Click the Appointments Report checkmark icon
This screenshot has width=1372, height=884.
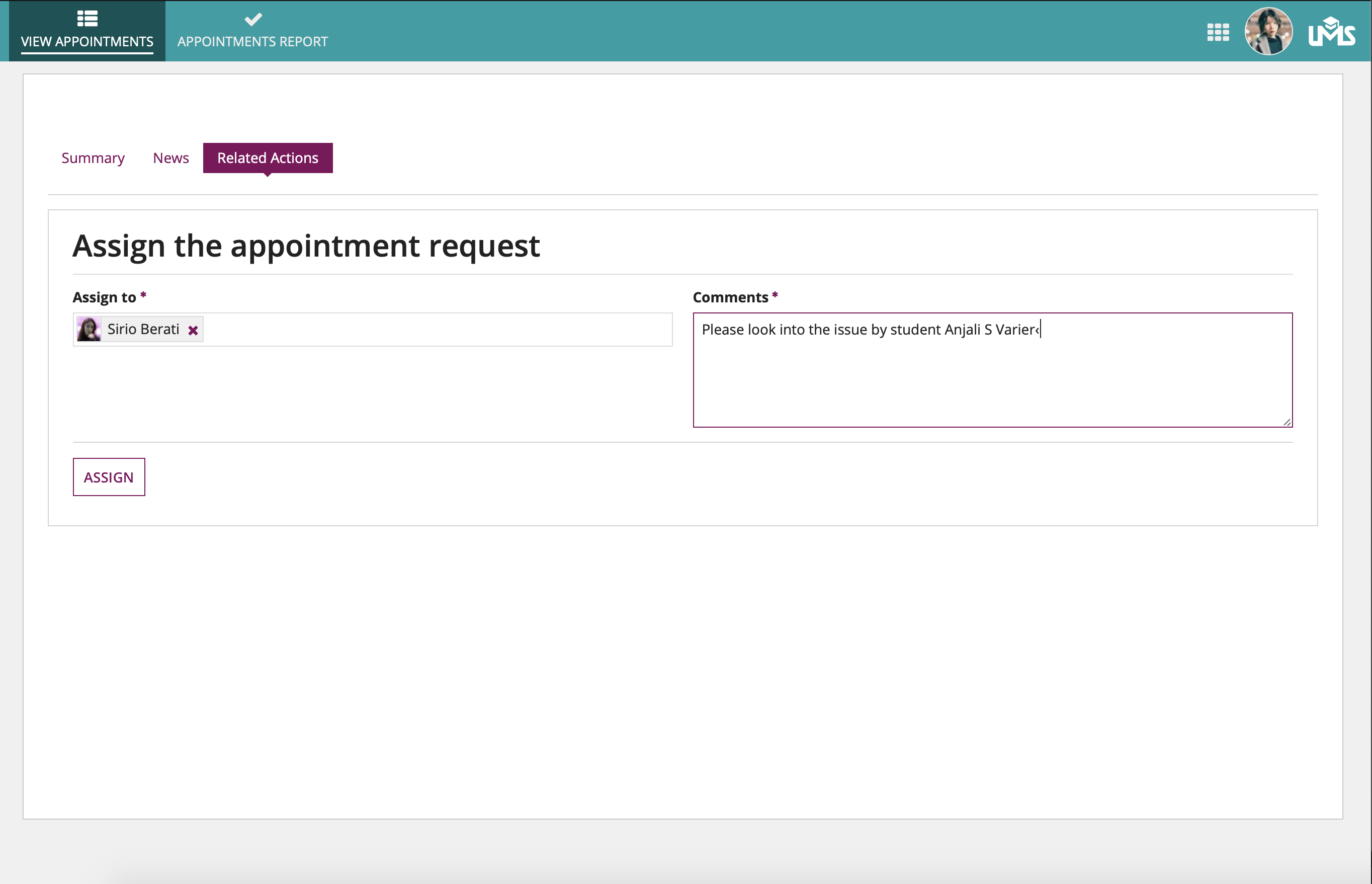(253, 19)
